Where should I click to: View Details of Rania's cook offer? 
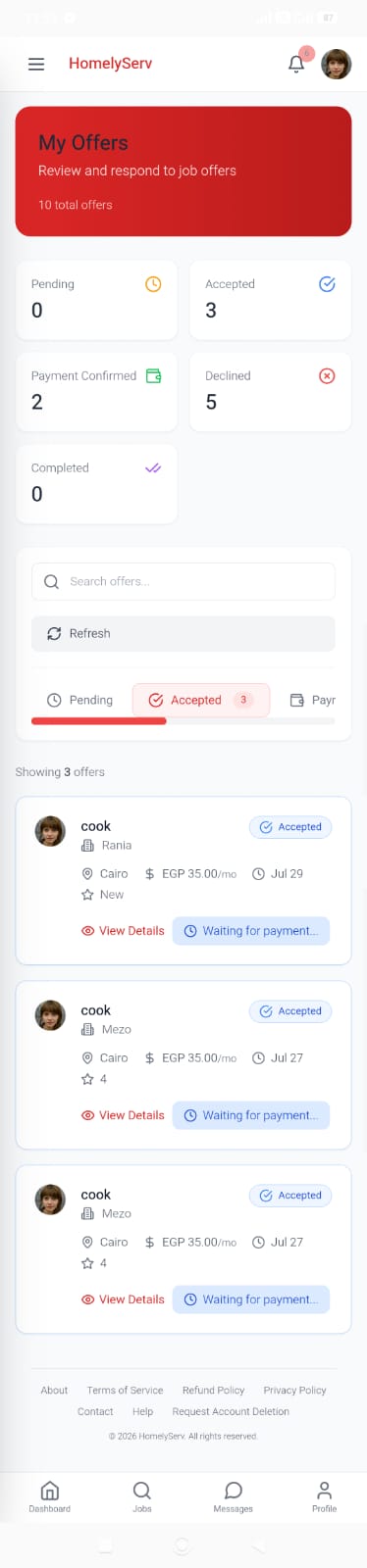click(x=123, y=931)
